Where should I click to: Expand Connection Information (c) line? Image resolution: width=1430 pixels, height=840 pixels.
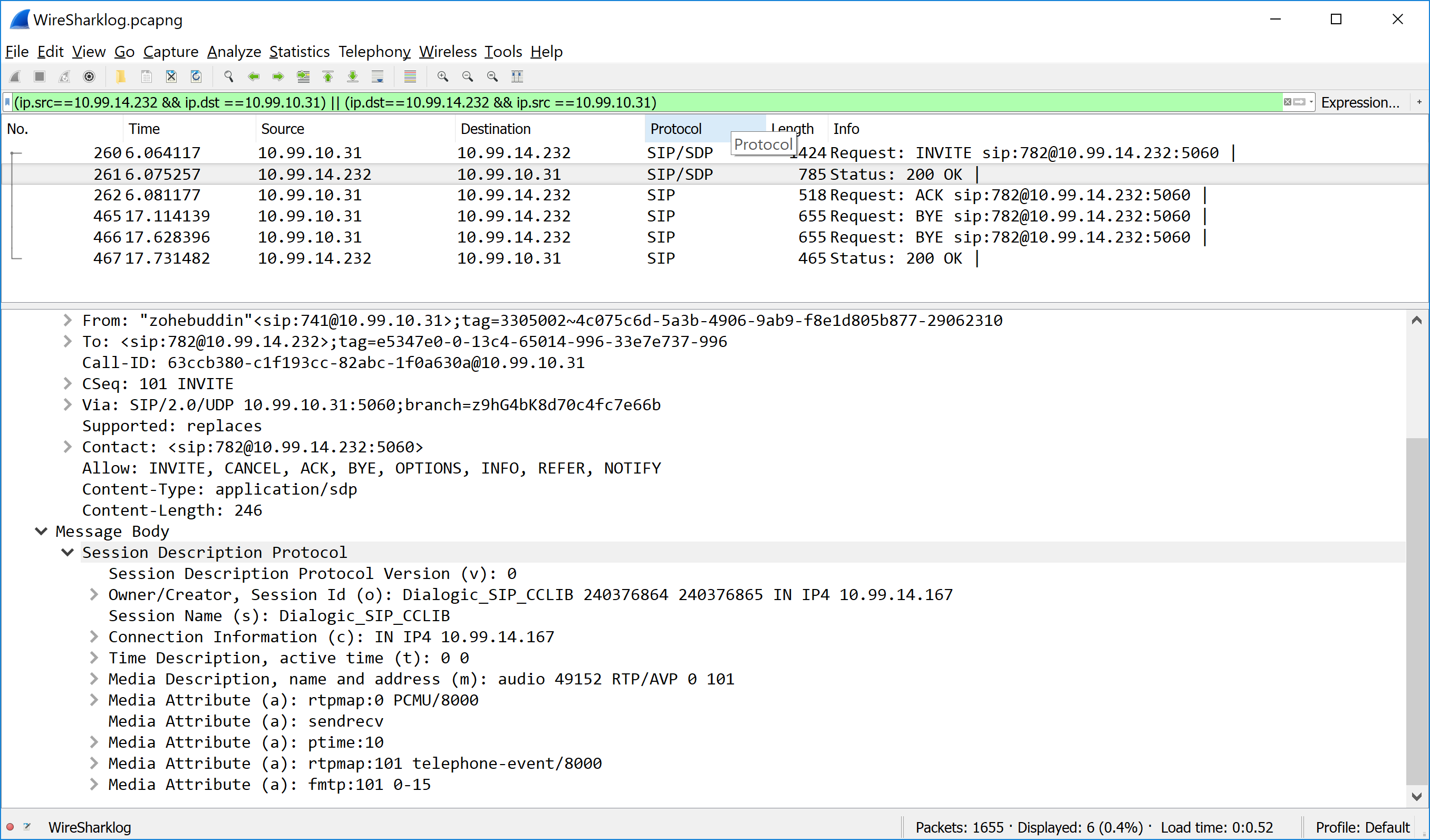(x=94, y=637)
